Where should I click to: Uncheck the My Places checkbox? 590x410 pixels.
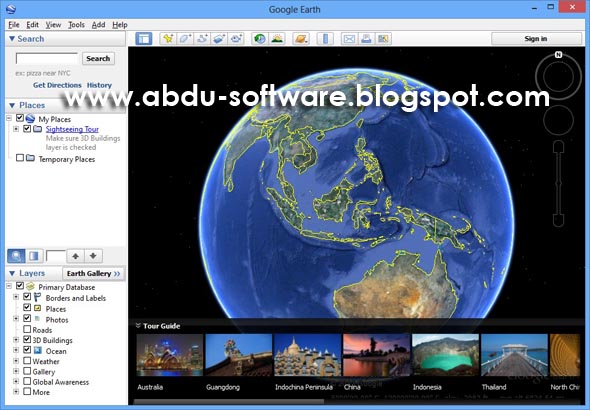pyautogui.click(x=20, y=118)
